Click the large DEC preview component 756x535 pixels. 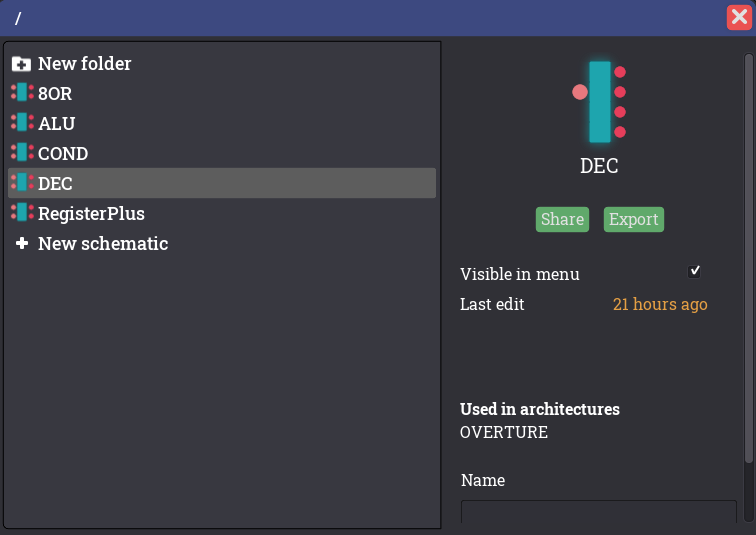(600, 101)
